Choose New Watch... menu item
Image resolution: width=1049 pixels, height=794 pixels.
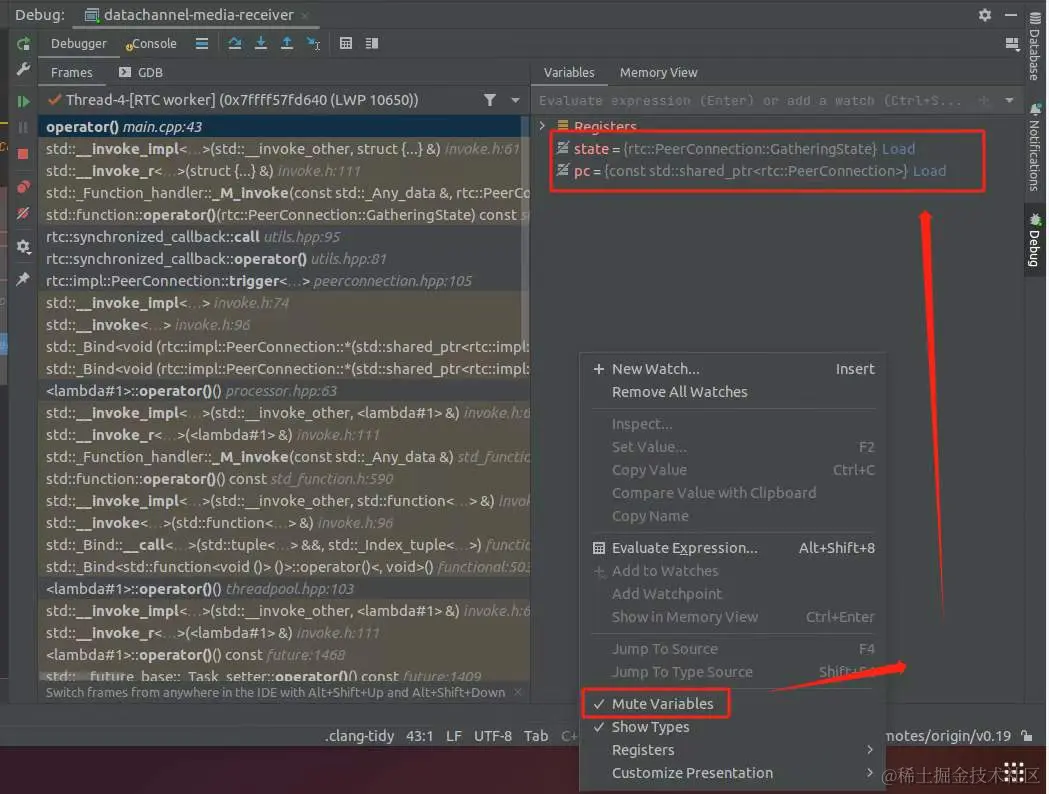tap(734, 369)
